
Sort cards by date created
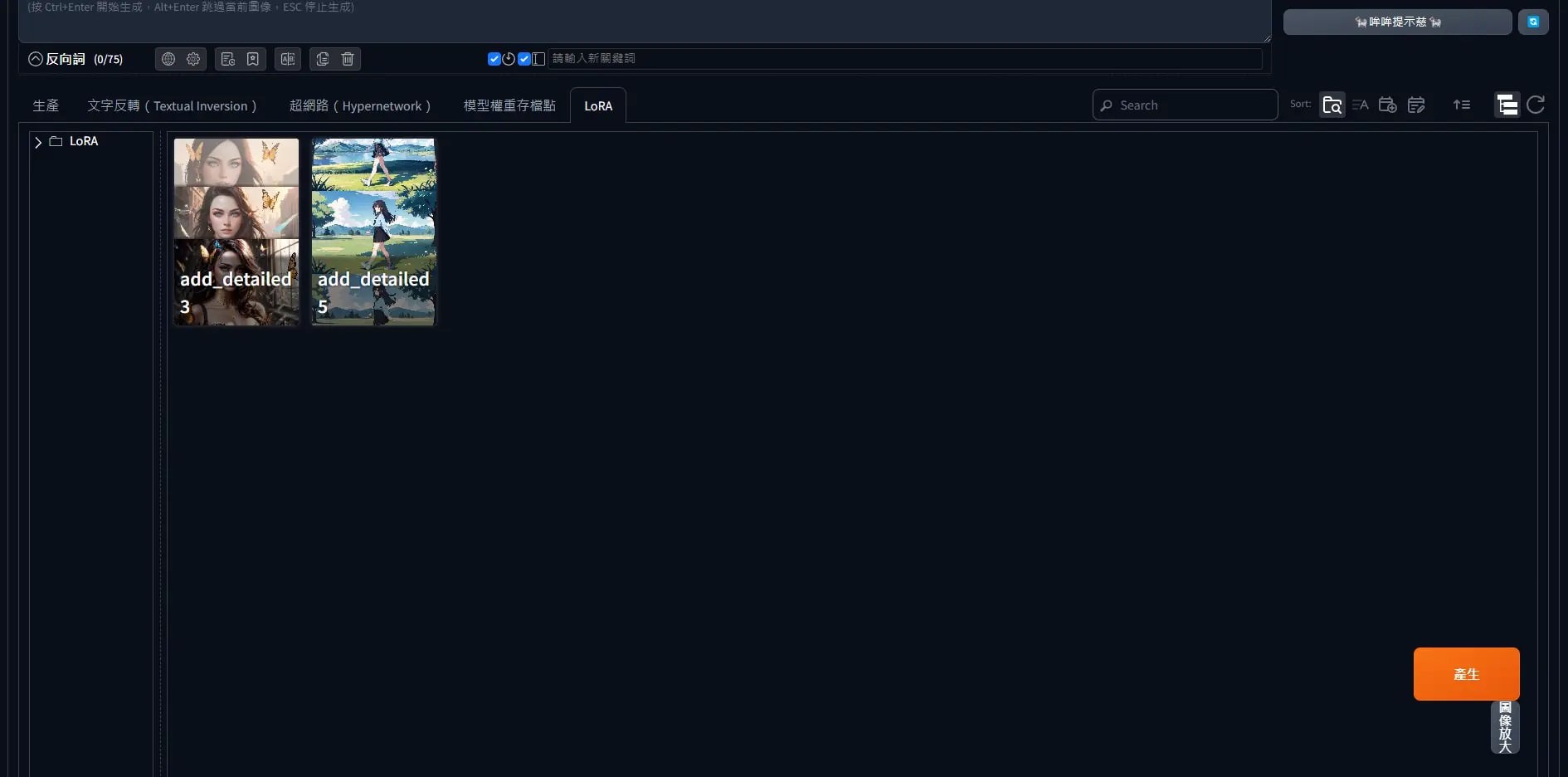tap(1387, 105)
